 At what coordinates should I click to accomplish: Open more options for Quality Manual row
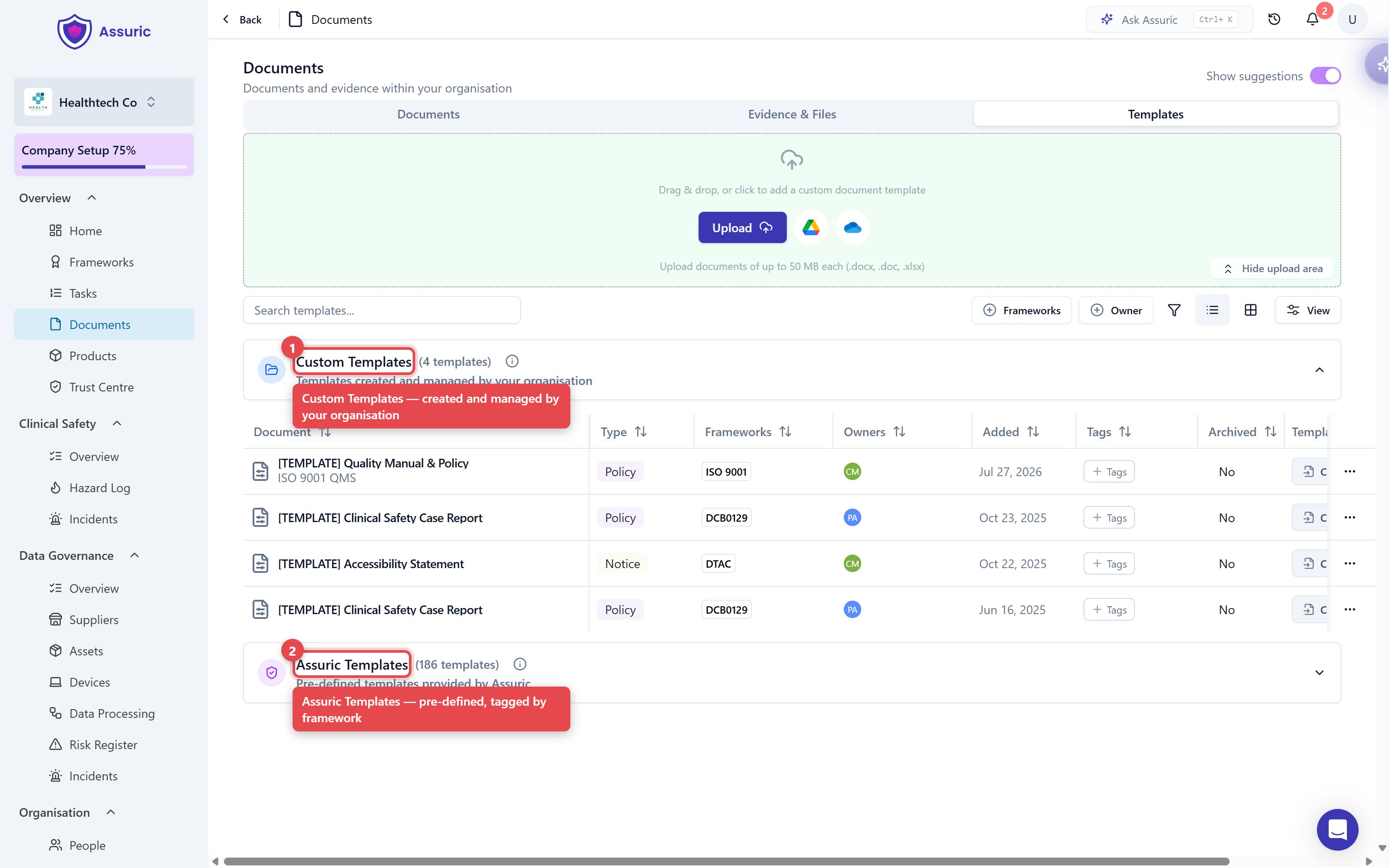point(1350,472)
